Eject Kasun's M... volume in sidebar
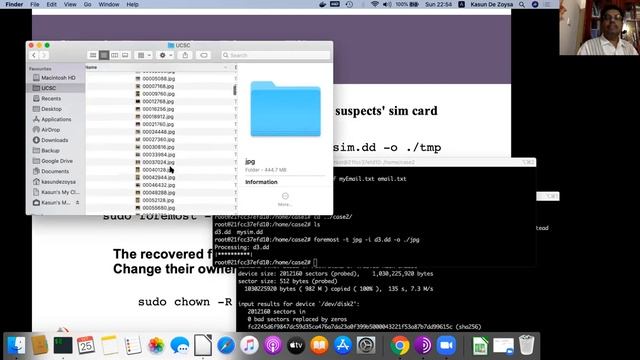 click(x=78, y=202)
